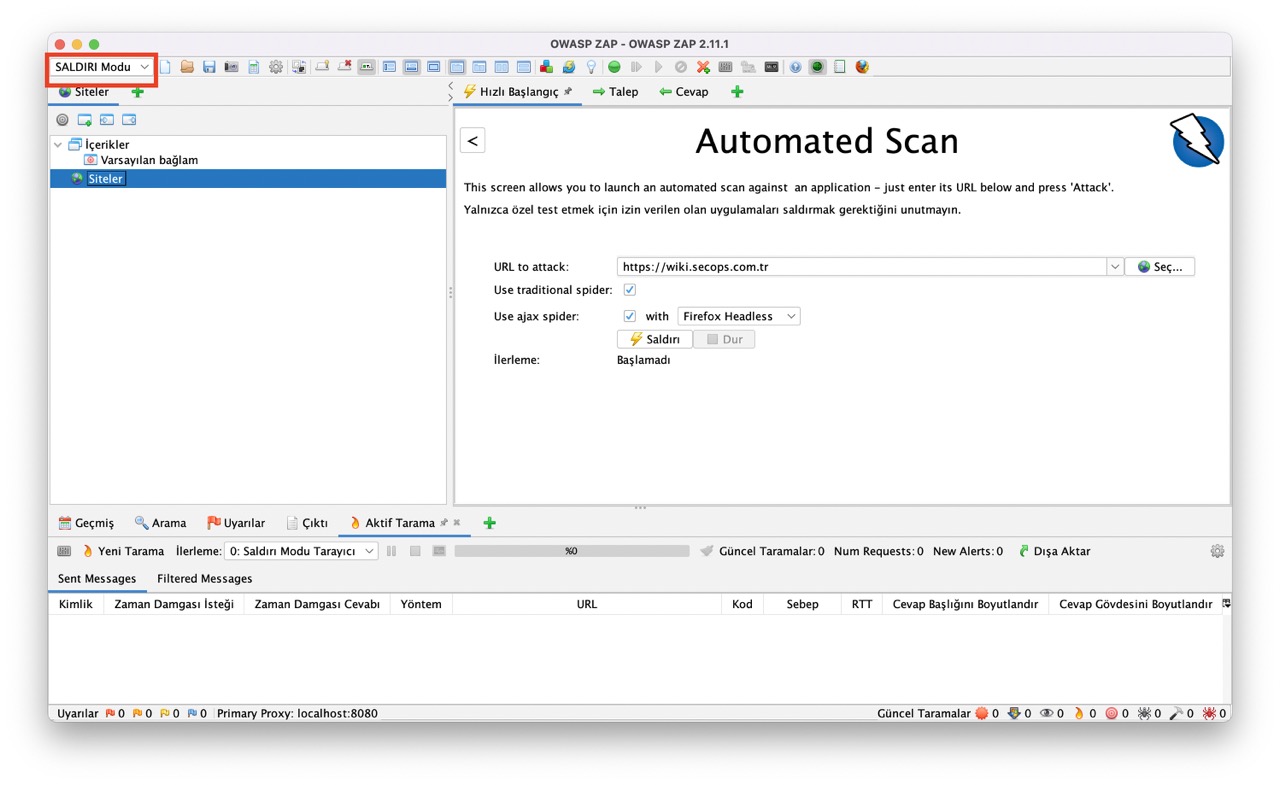
Task: Click the green circle break toggle
Action: (614, 67)
